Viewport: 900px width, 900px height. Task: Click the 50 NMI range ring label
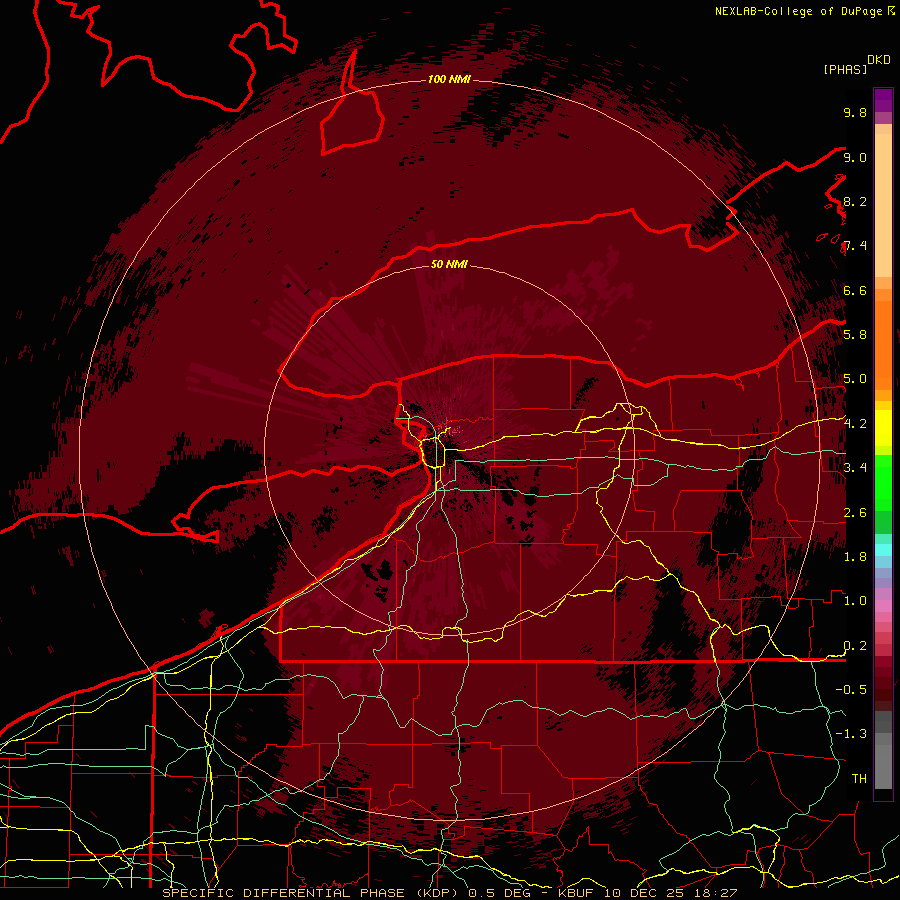coord(449,264)
